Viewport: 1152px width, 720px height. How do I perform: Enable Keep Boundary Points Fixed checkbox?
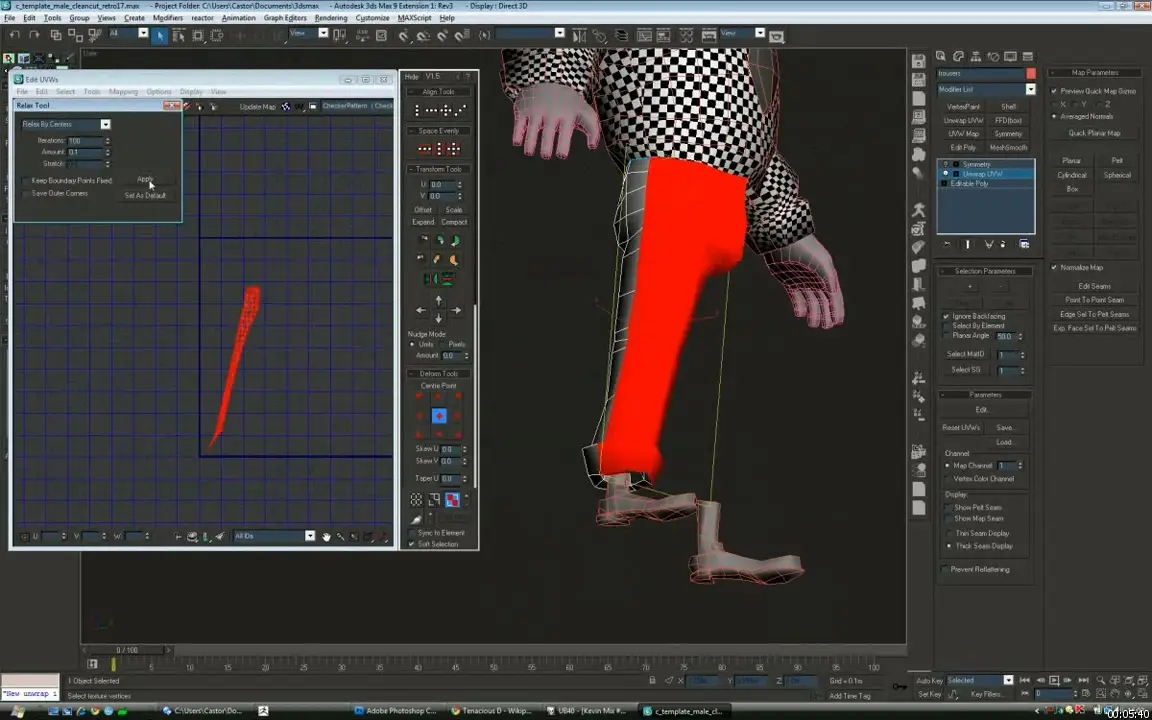26,181
